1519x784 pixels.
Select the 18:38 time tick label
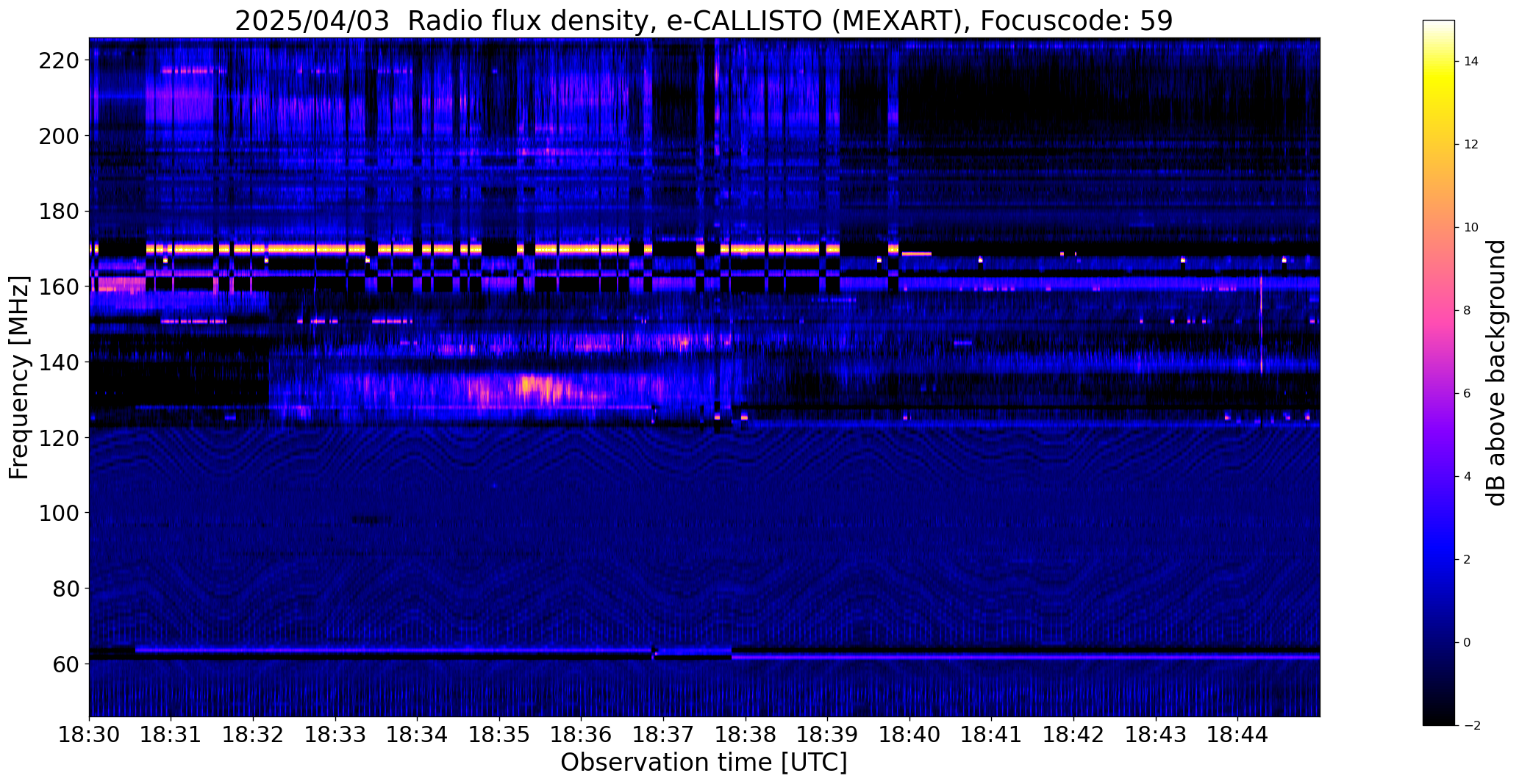[x=746, y=735]
